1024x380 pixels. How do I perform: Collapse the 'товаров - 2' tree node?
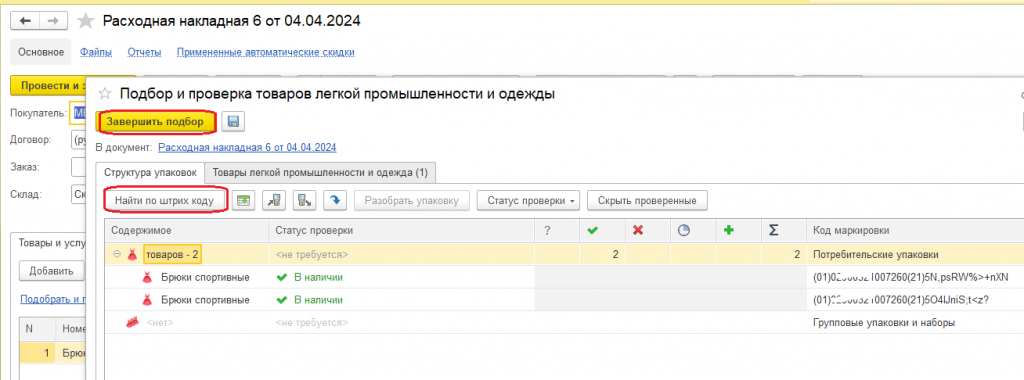(x=117, y=255)
